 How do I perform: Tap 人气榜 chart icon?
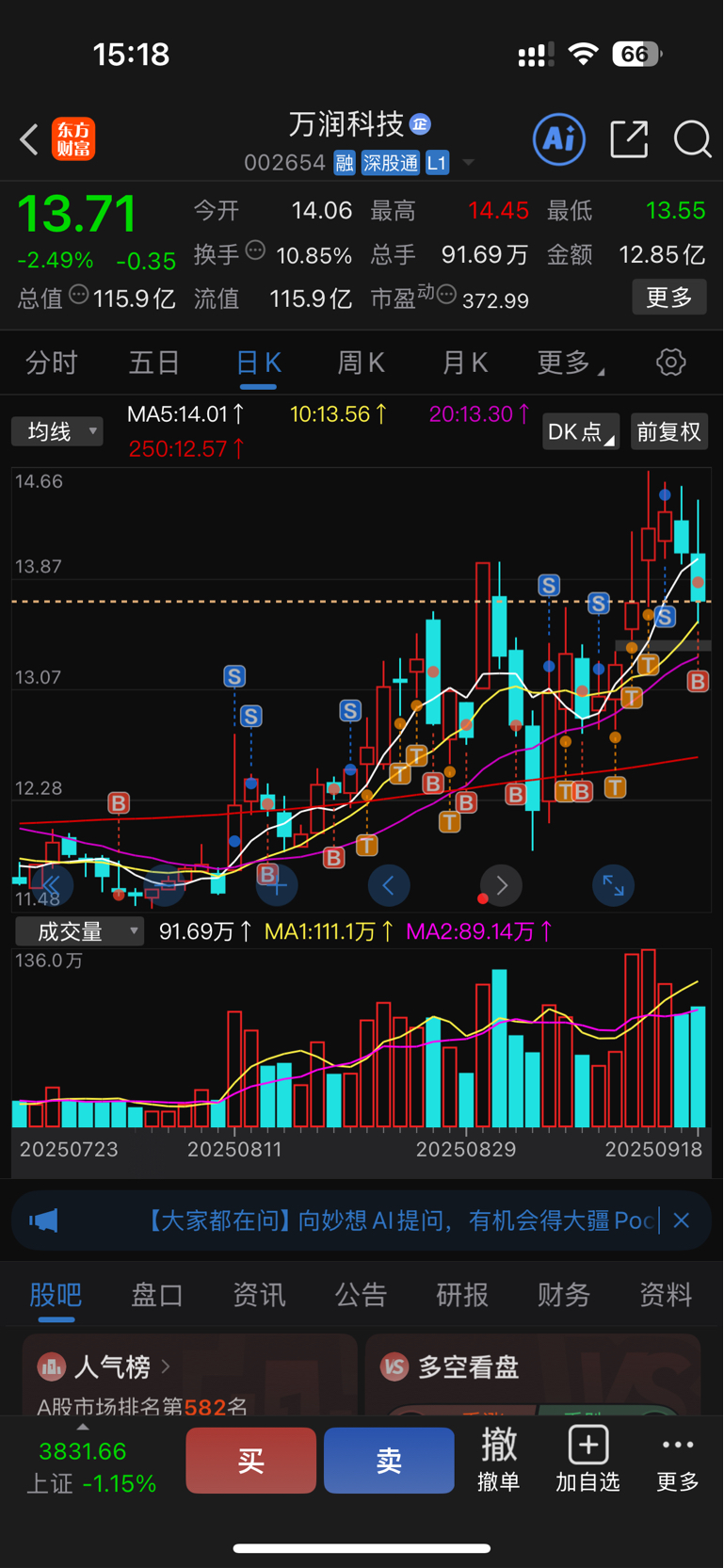(51, 1366)
